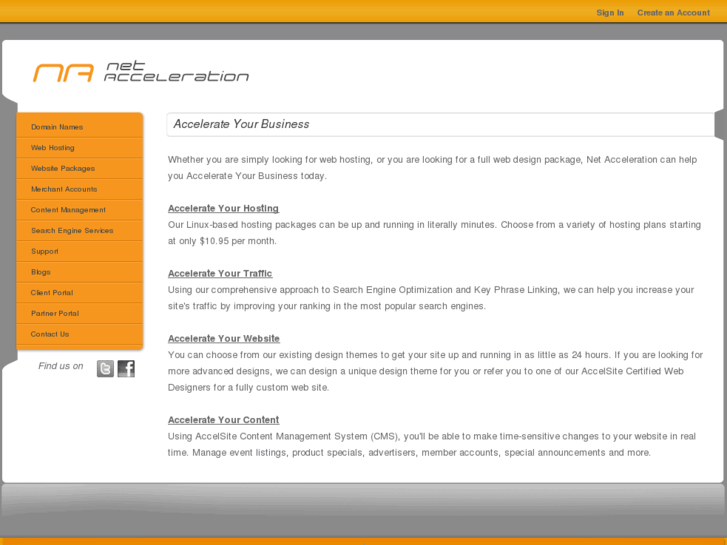Open the Twitter icon link
Viewport: 727px width, 545px height.
(x=105, y=369)
